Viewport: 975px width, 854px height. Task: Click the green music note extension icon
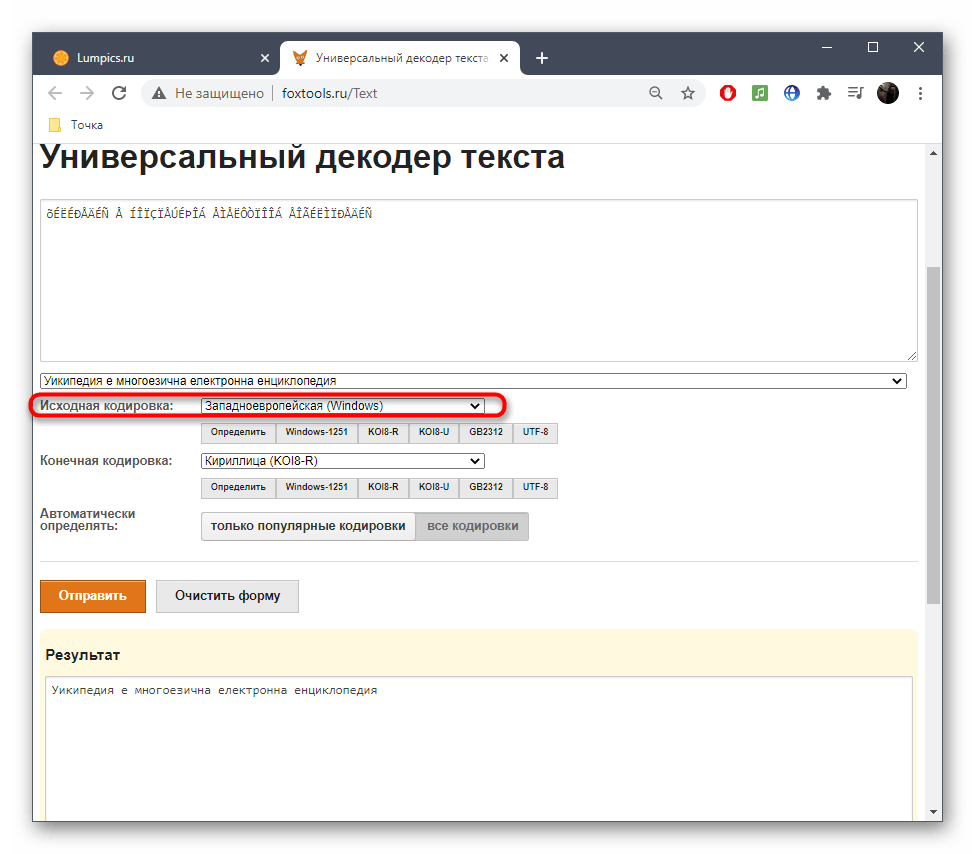(x=760, y=93)
